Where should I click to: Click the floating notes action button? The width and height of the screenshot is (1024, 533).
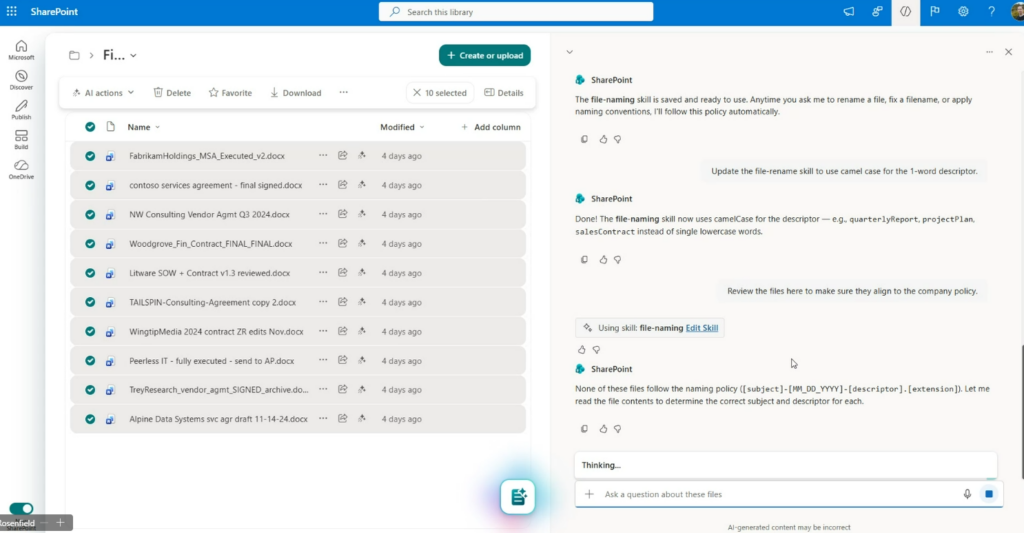coord(518,496)
